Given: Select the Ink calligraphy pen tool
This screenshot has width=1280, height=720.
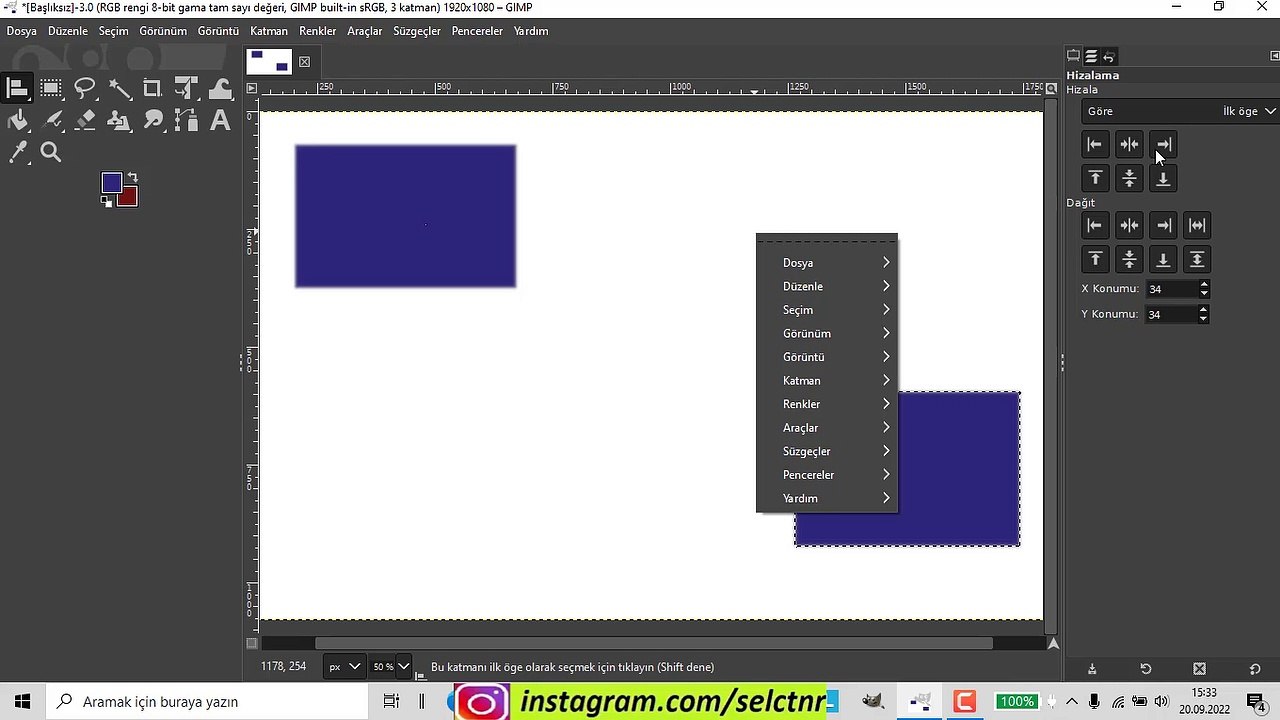Looking at the screenshot, I should pos(52,121).
